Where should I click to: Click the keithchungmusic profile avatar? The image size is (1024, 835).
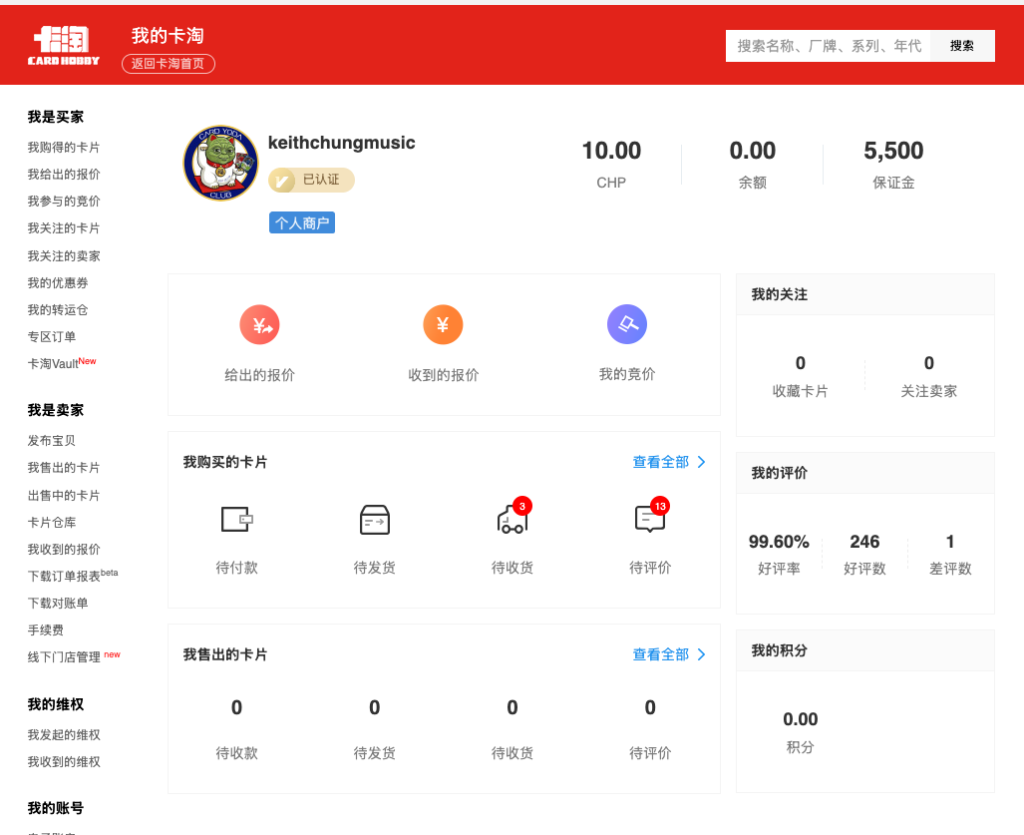point(221,163)
